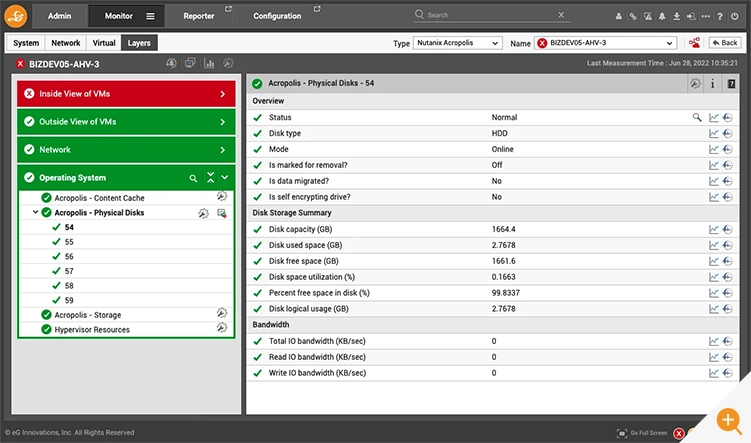
Task: Click the configure icon for Hypervisor Resources
Action: point(221,328)
